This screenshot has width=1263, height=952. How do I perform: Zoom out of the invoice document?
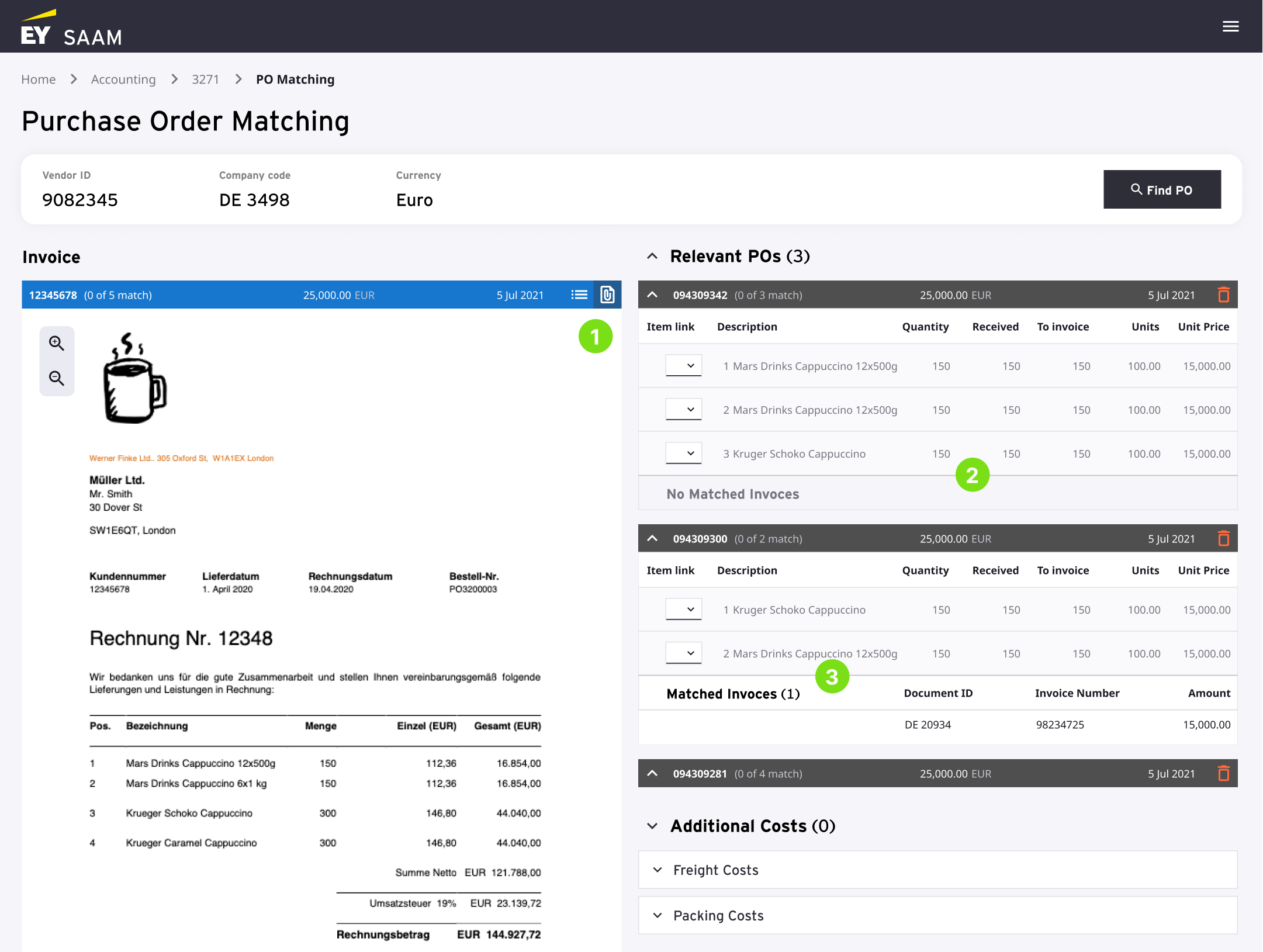point(57,378)
